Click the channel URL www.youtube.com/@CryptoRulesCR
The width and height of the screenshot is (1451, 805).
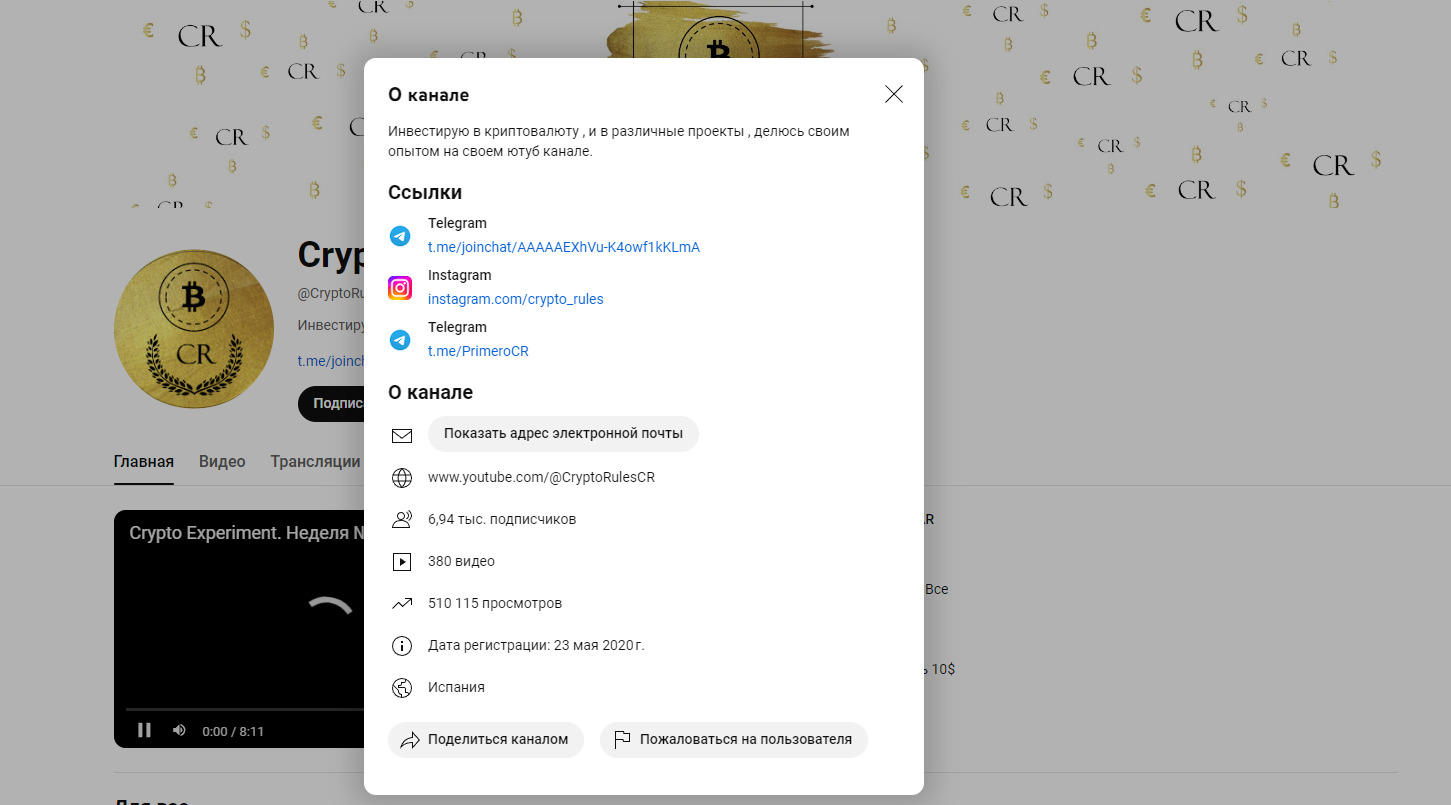[541, 477]
